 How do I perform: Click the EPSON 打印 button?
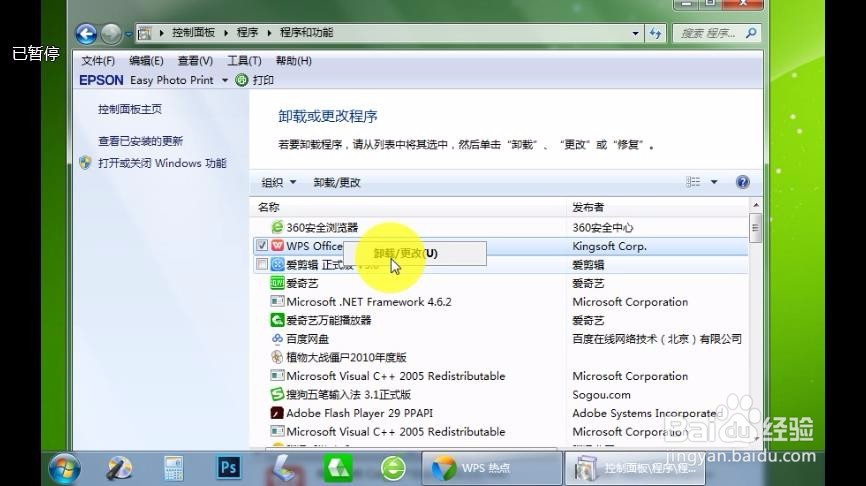pos(256,80)
